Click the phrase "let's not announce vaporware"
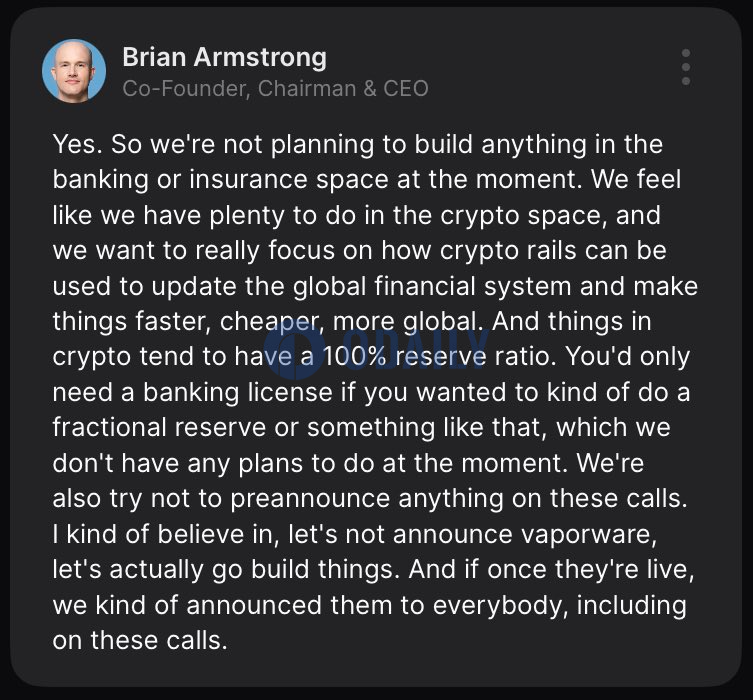 pyautogui.click(x=472, y=534)
